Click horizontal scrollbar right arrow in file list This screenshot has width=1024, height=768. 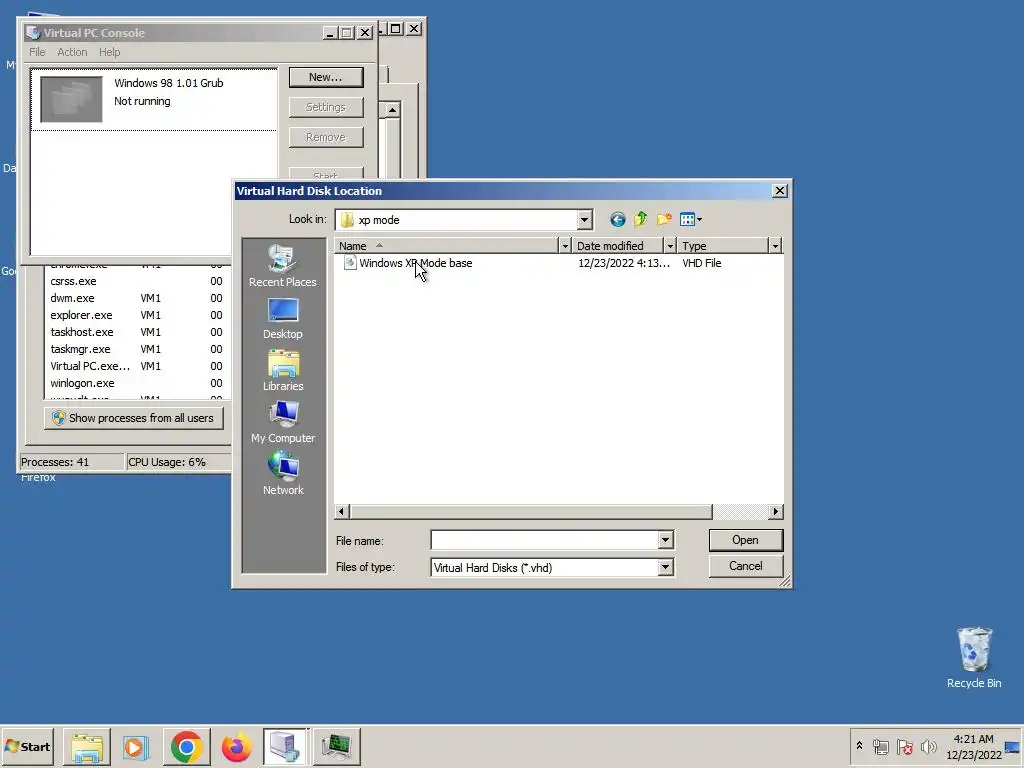click(x=775, y=511)
